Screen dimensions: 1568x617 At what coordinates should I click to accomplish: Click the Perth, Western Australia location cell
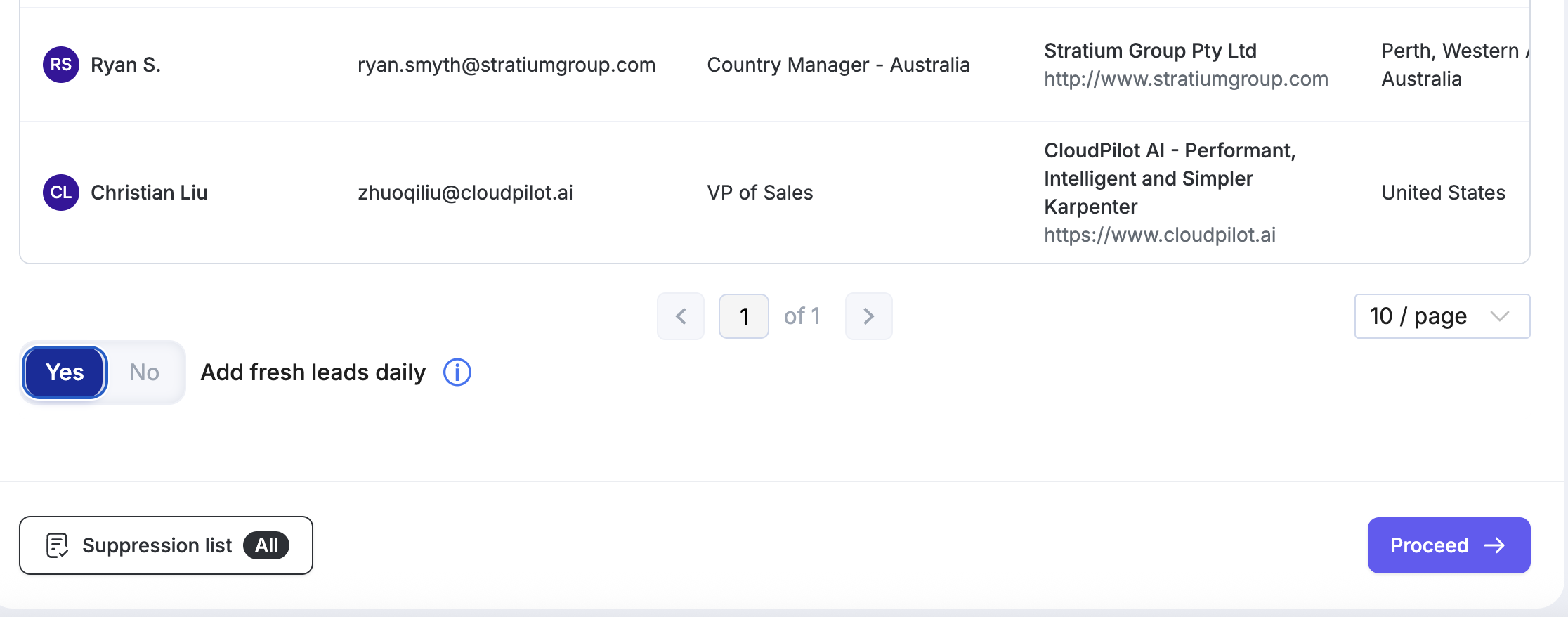coord(1454,65)
